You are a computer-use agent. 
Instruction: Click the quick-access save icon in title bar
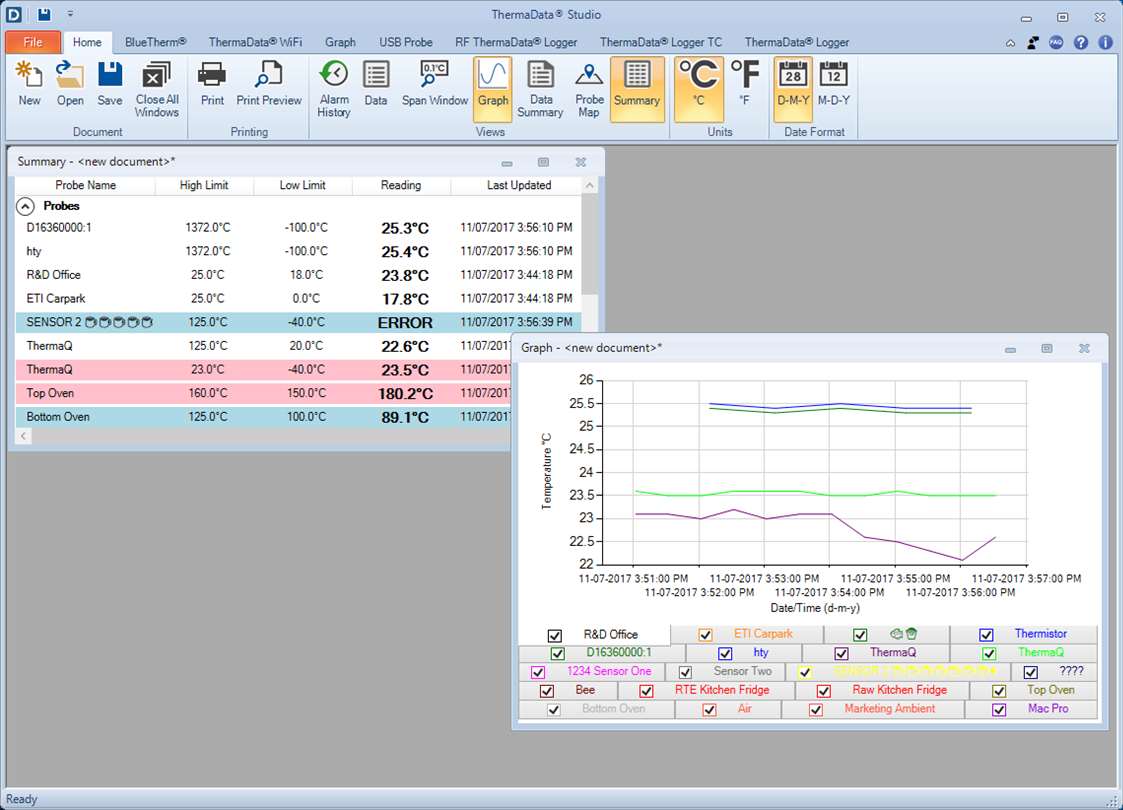click(44, 14)
